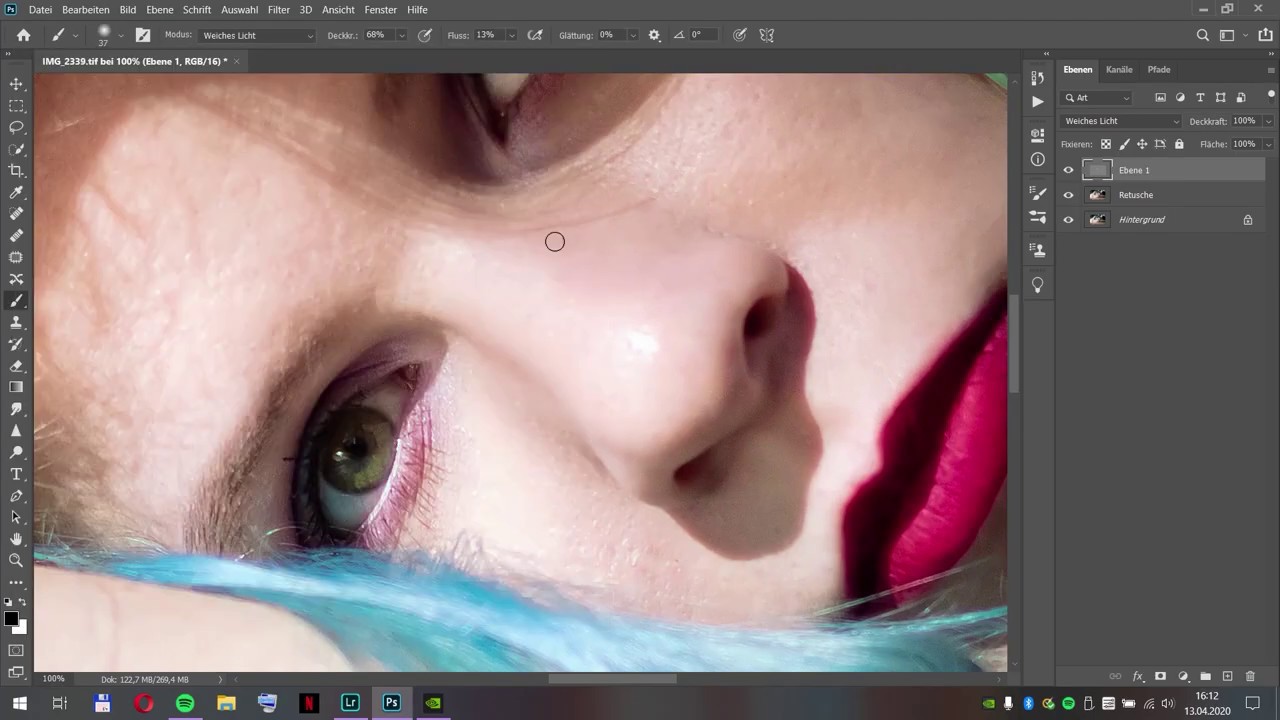Click the Home button in options bar
The image size is (1280, 720).
(24, 35)
